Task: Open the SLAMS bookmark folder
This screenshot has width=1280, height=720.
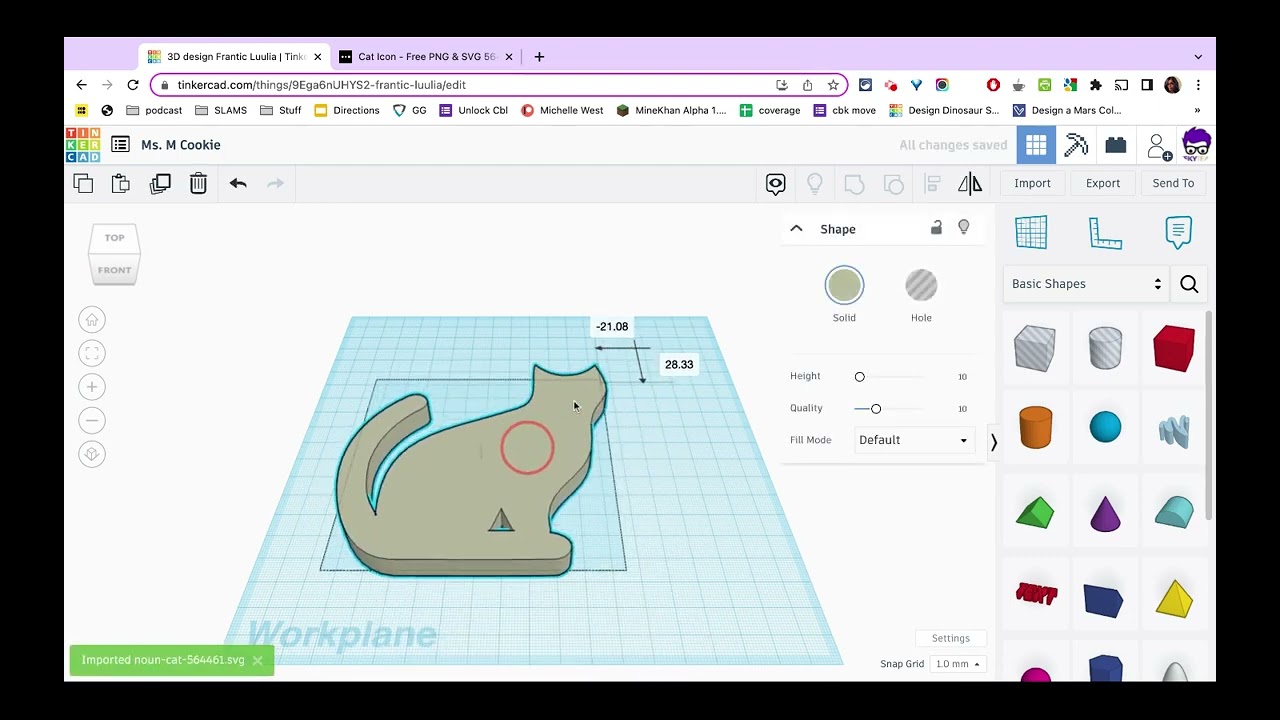Action: click(x=221, y=110)
